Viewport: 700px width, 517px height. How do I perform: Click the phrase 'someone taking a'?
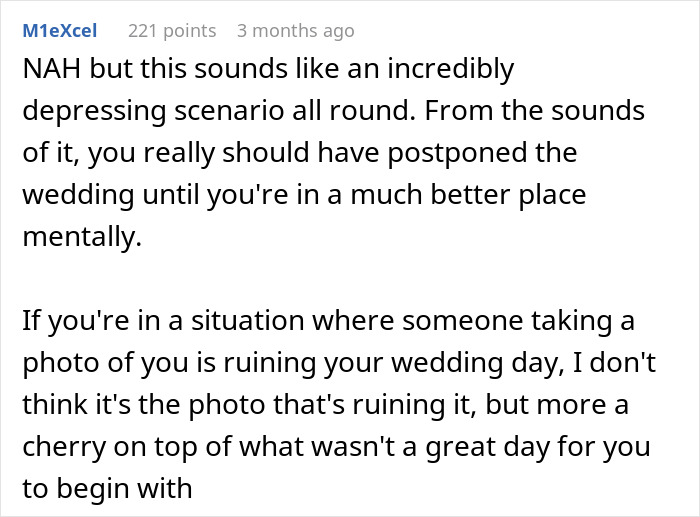[519, 321]
